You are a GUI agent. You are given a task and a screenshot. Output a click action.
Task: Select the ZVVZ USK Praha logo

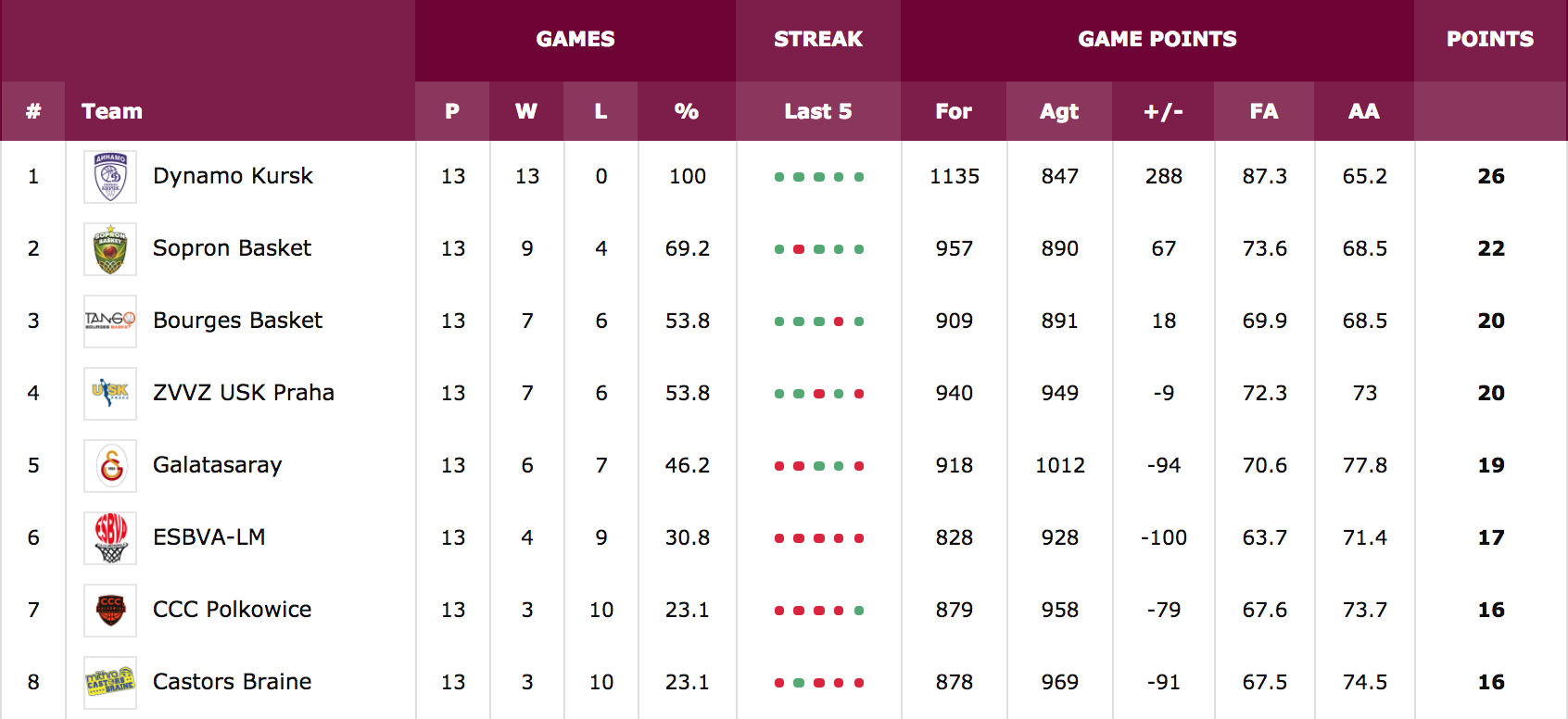coord(110,394)
